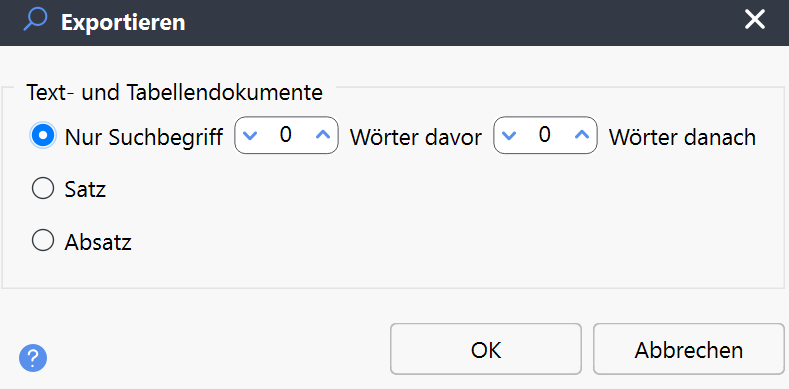Open help via the blue question mark icon
This screenshot has width=789, height=389.
pos(33,358)
